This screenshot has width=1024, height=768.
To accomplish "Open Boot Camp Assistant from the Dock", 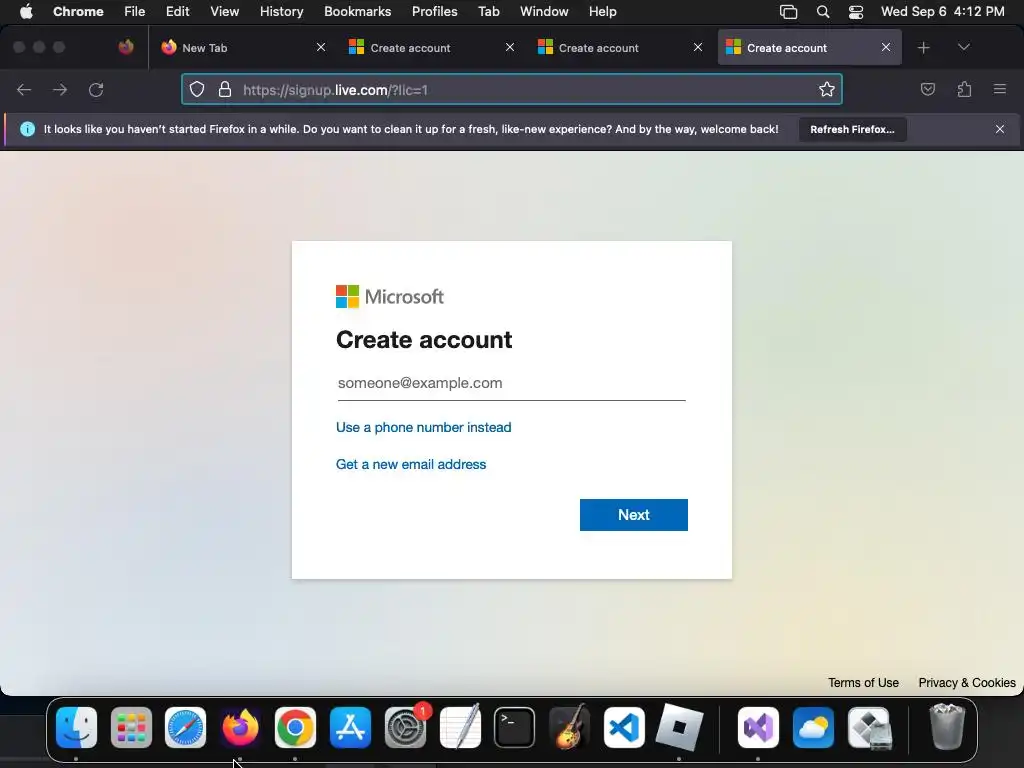I will 869,727.
